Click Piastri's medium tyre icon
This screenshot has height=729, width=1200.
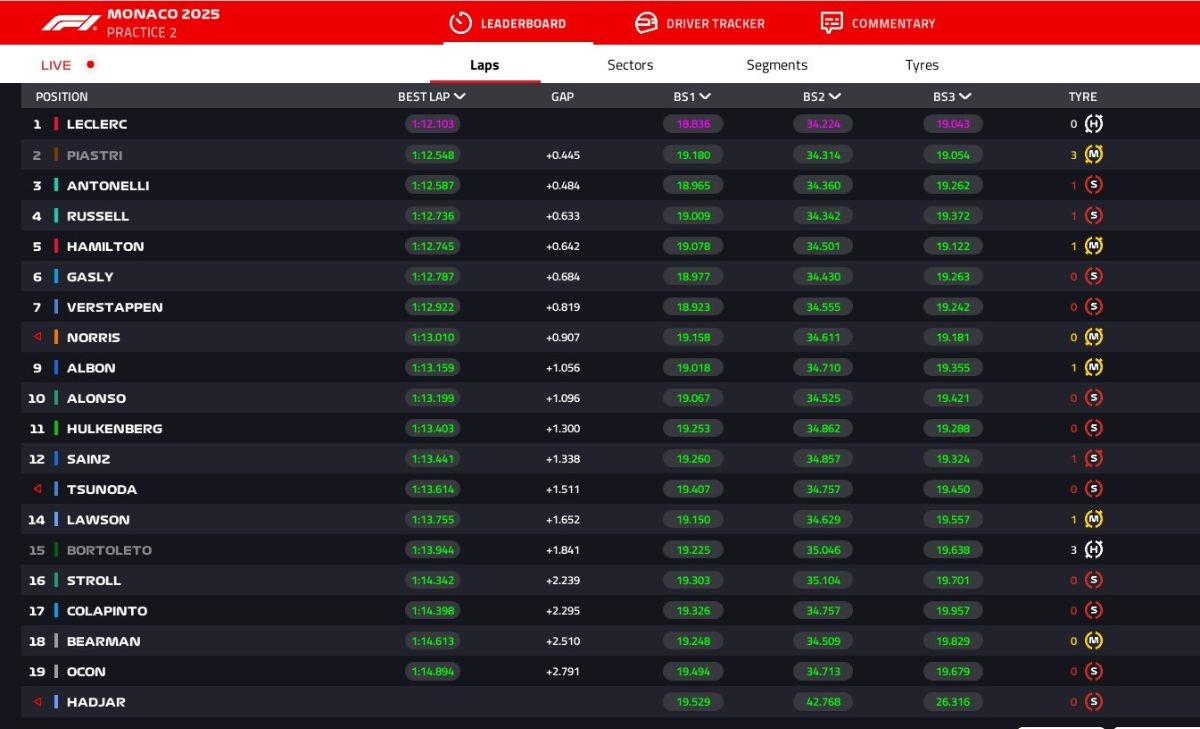coord(1094,155)
